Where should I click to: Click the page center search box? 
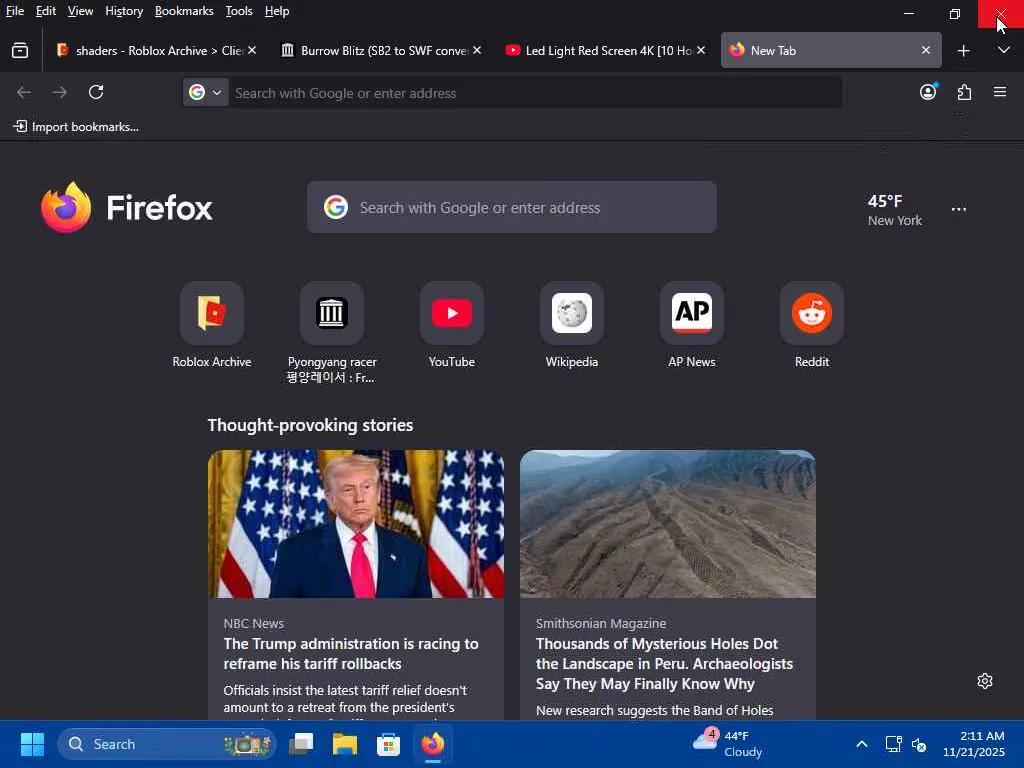(512, 207)
